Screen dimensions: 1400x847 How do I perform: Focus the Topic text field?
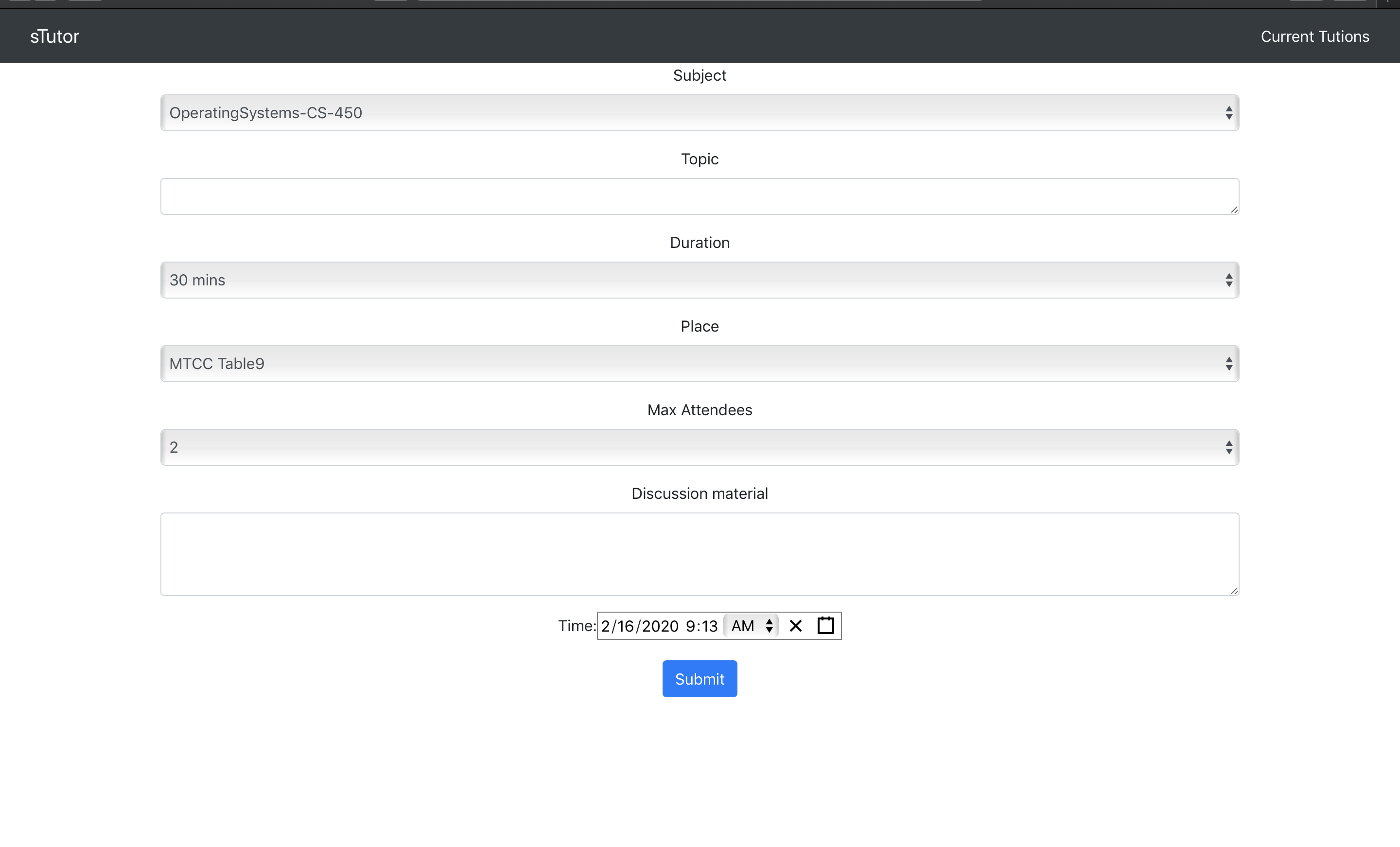pyautogui.click(x=700, y=197)
